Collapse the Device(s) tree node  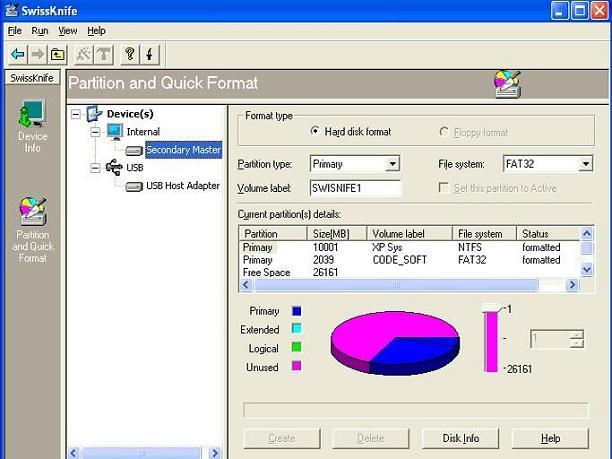point(77,114)
